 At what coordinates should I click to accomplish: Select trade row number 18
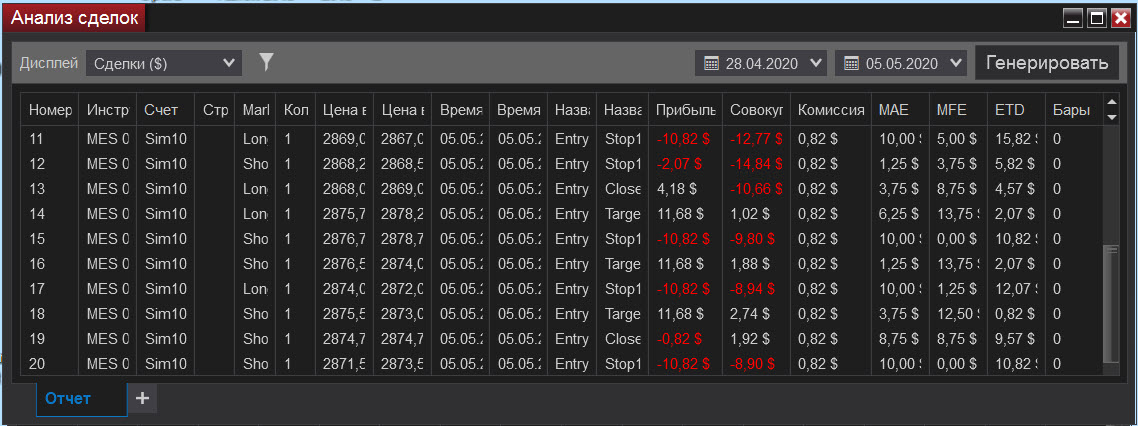click(562, 314)
